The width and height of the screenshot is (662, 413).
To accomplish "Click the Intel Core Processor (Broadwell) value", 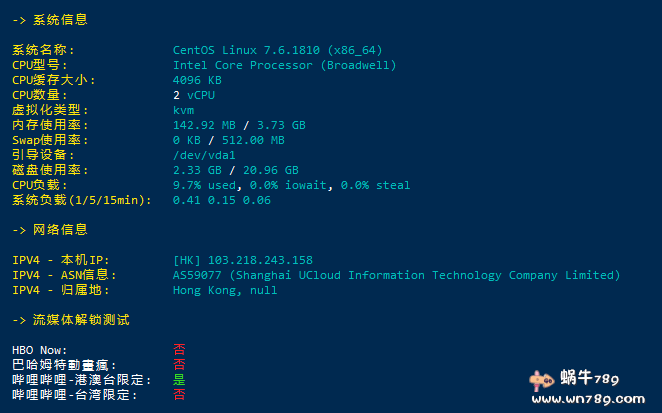I will coord(285,65).
